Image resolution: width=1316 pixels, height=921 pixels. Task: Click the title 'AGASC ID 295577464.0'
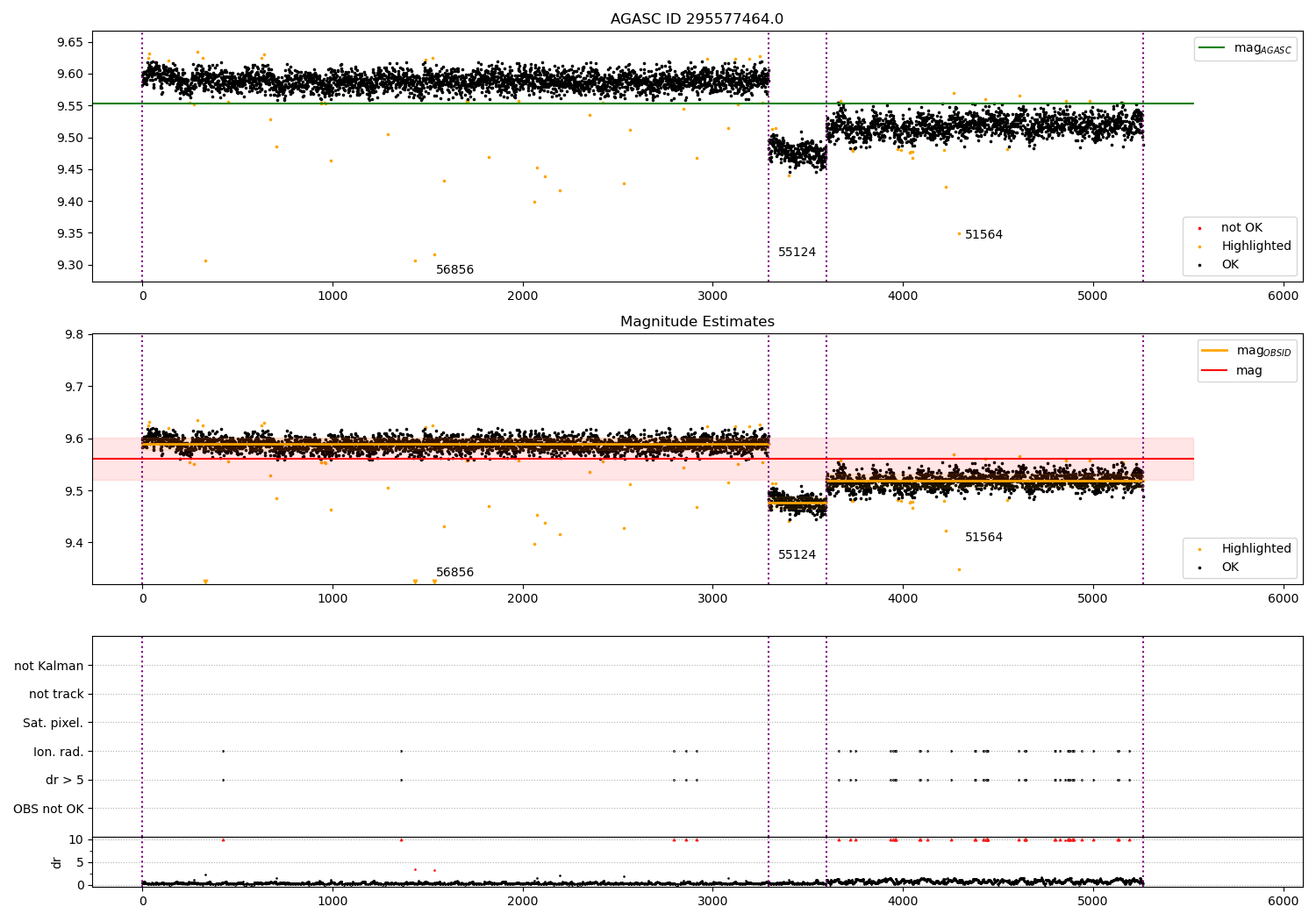pyautogui.click(x=697, y=18)
